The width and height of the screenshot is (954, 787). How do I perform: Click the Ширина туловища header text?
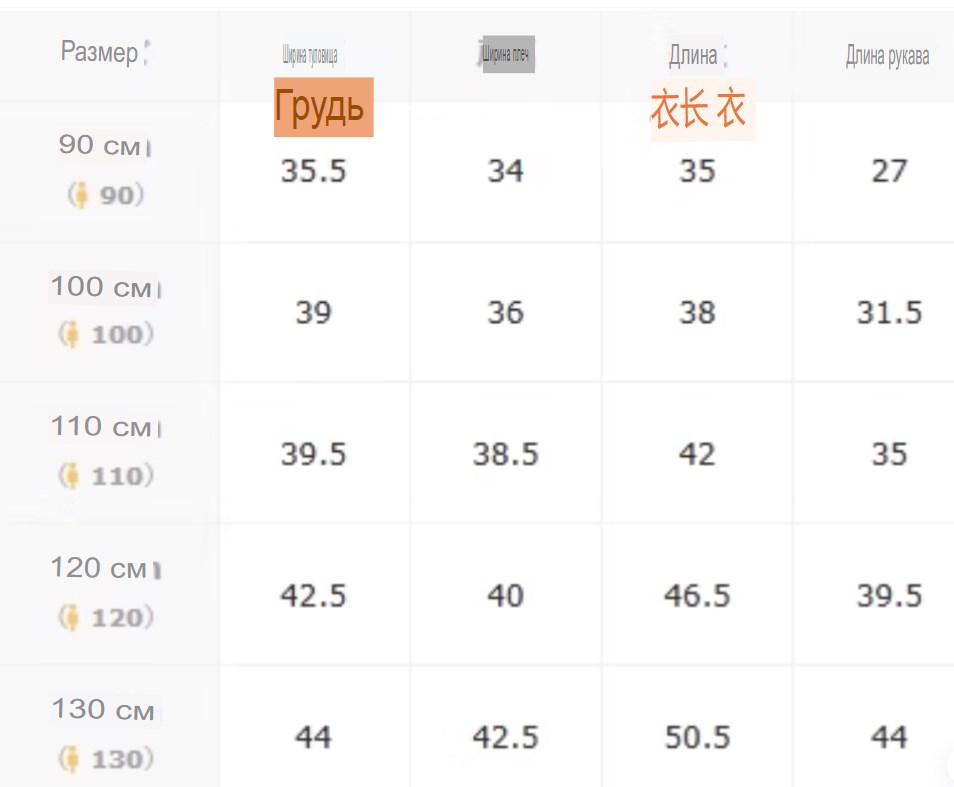click(310, 55)
